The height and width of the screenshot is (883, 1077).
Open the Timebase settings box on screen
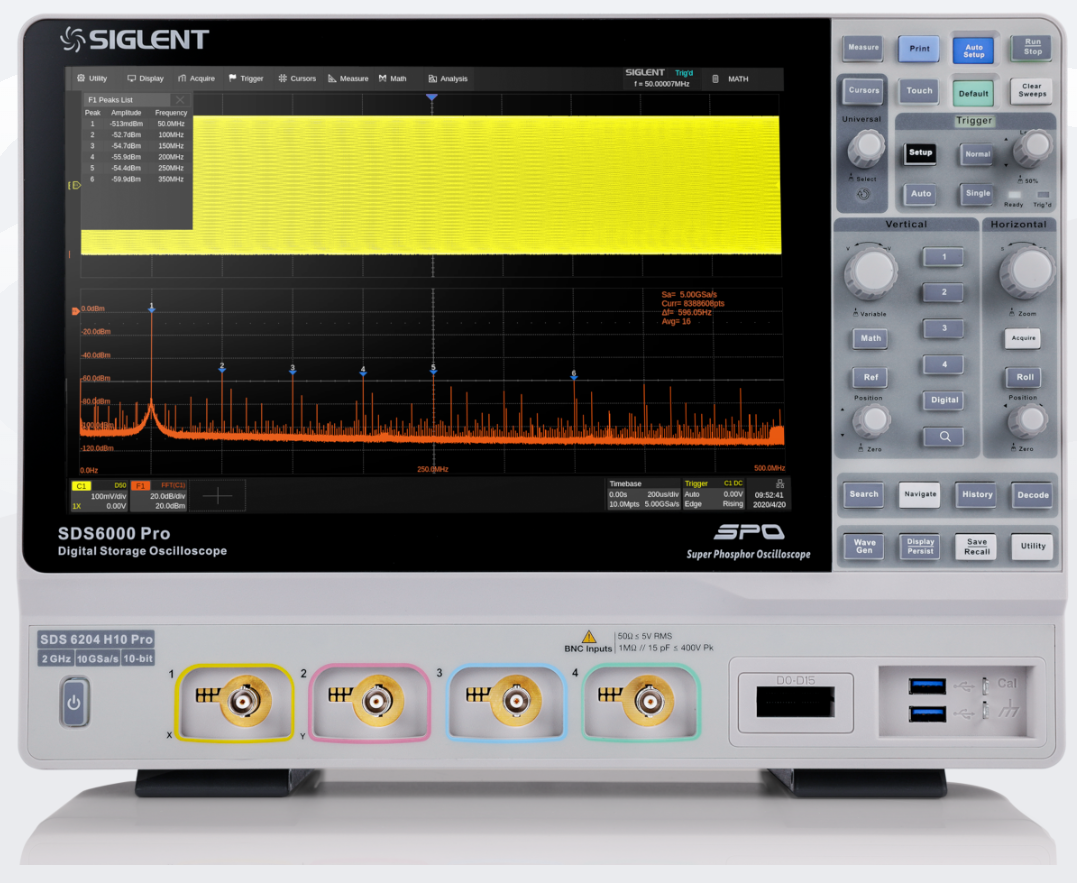[x=644, y=495]
